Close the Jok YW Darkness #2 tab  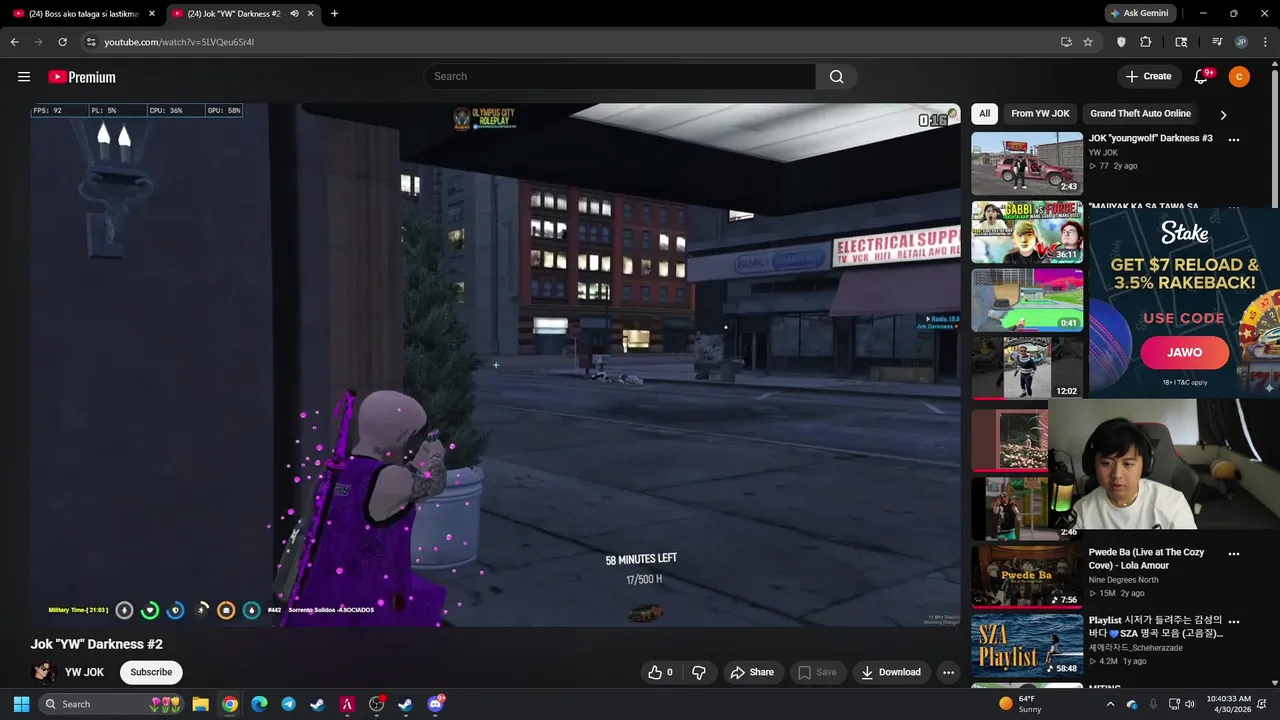point(310,14)
